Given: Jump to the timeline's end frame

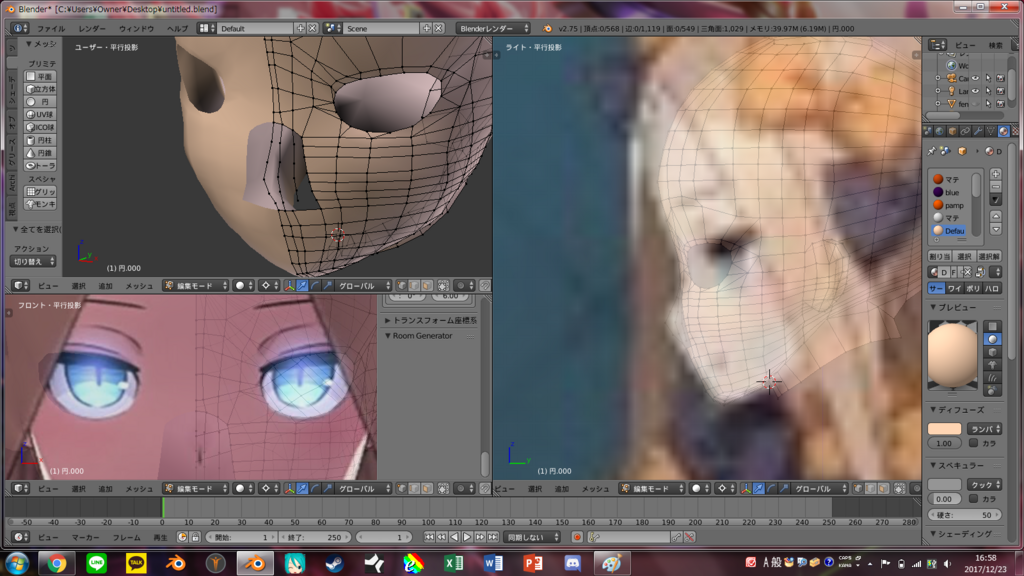Looking at the screenshot, I should tap(493, 537).
